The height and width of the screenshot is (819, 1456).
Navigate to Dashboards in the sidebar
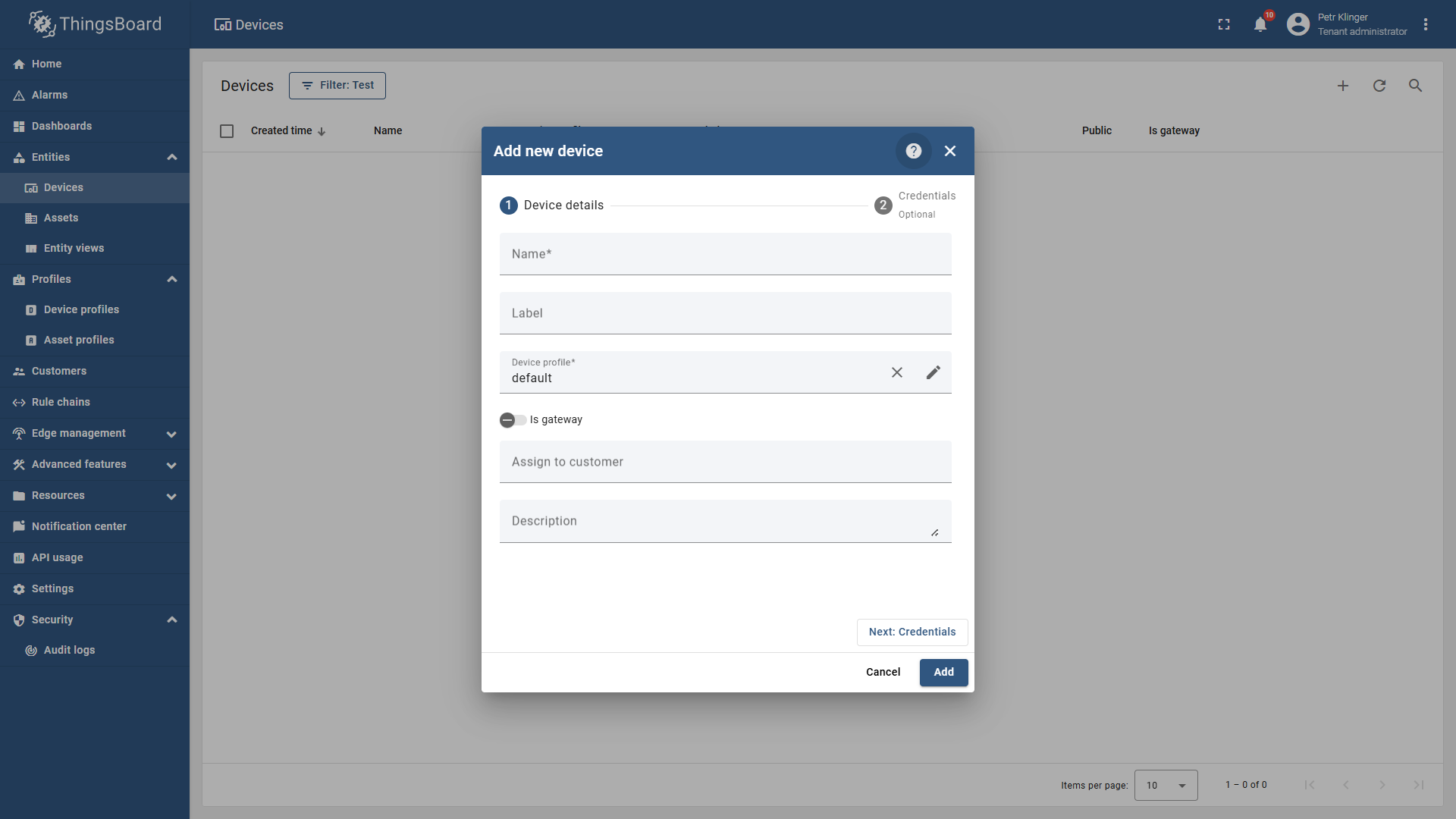(x=61, y=125)
